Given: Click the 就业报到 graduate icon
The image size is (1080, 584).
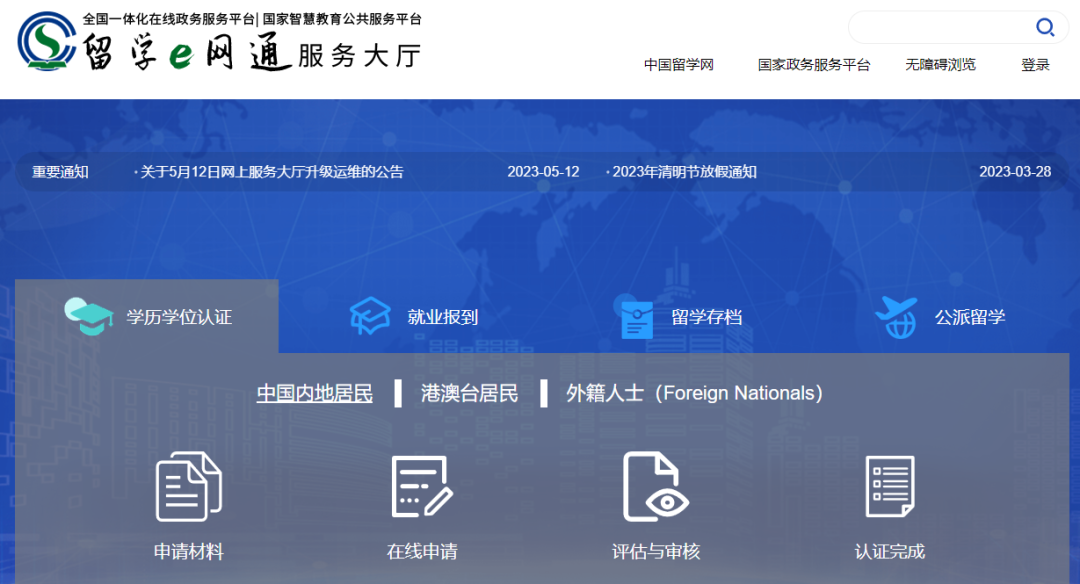Looking at the screenshot, I should (x=370, y=316).
